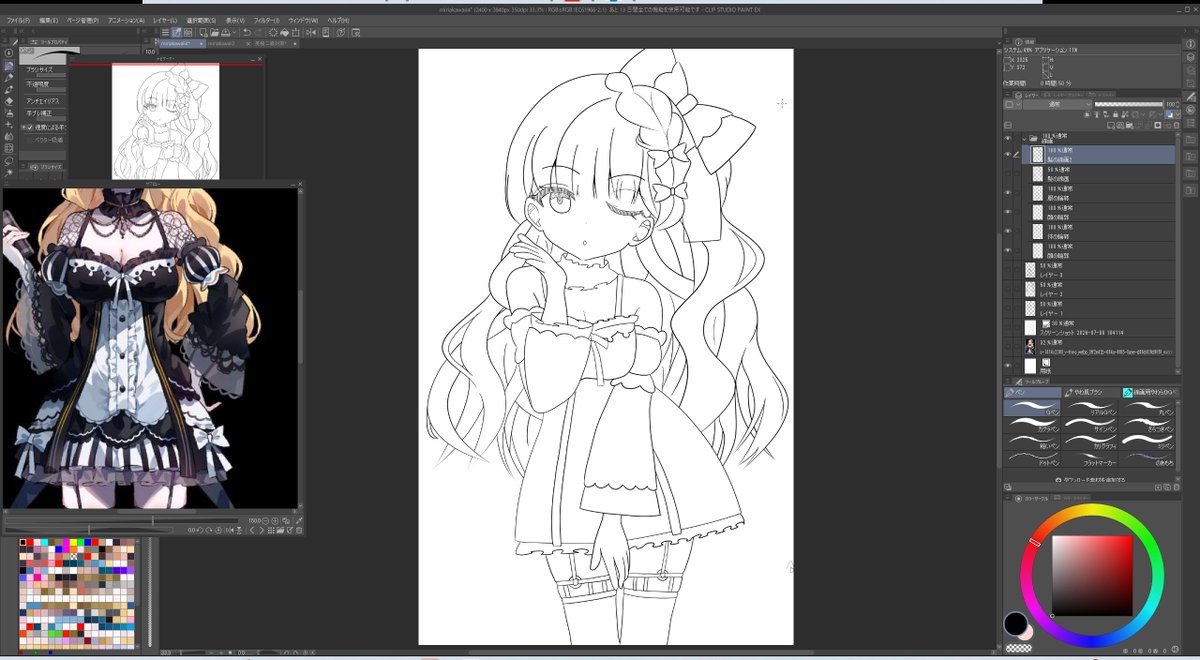Click the Save icon in command bar
This screenshot has width=1200, height=660.
[x=225, y=32]
